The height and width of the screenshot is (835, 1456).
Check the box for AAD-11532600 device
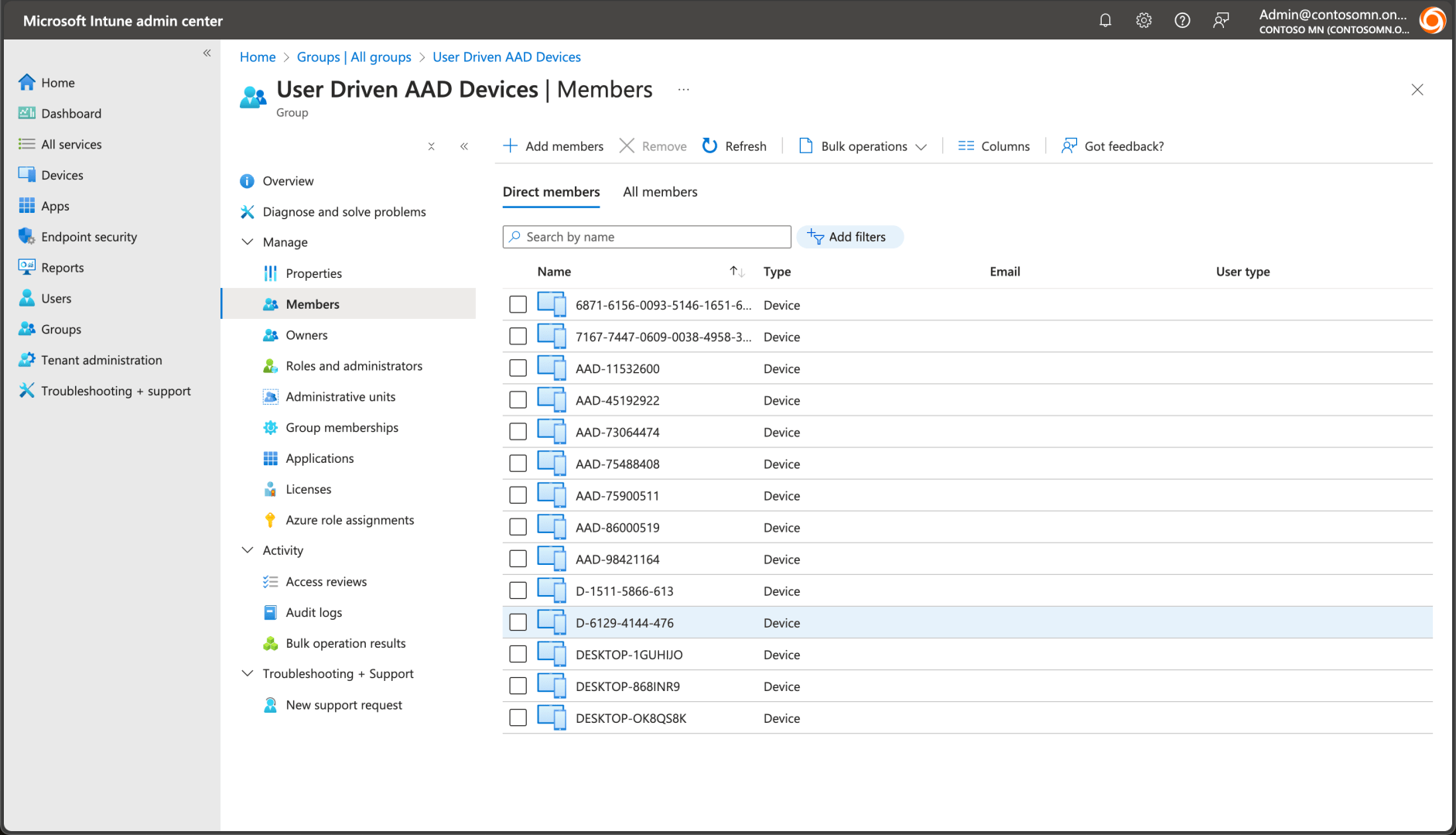(518, 368)
